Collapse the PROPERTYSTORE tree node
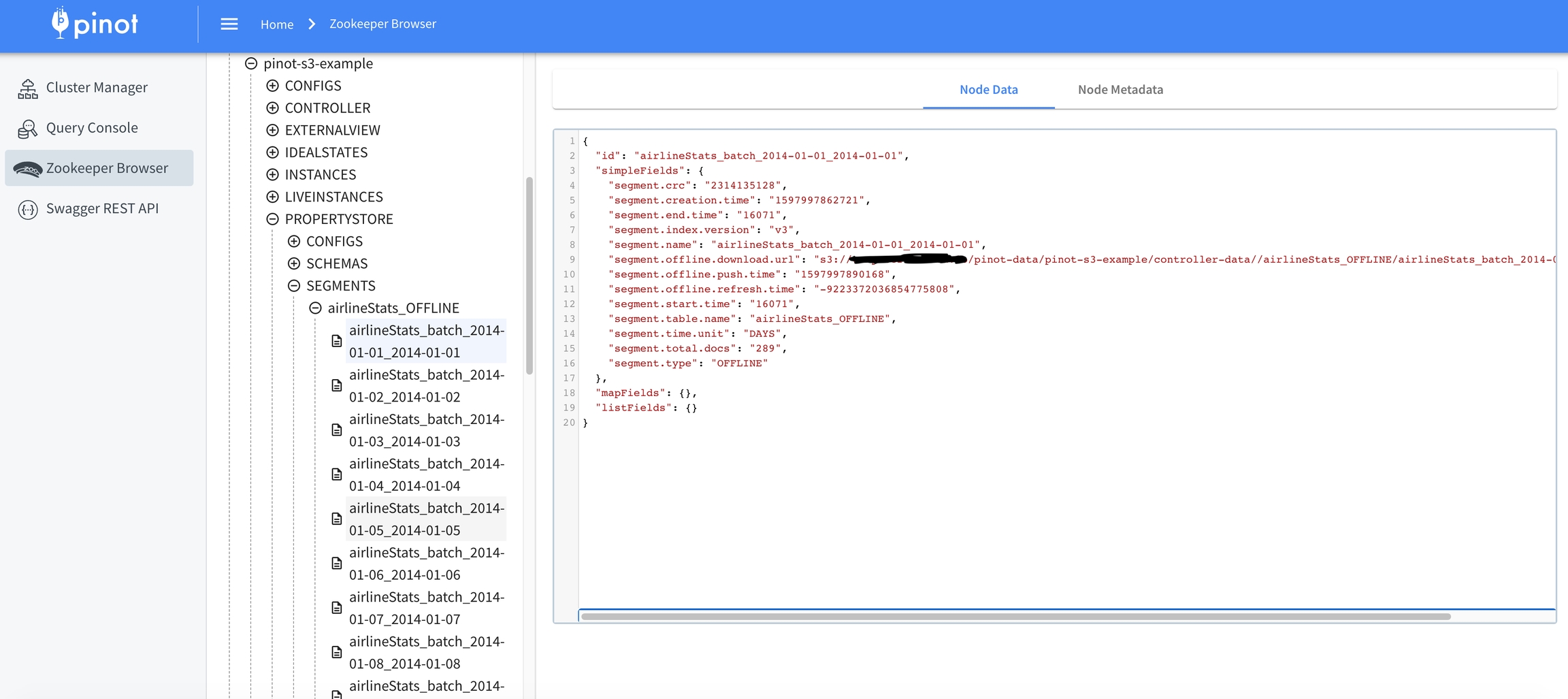This screenshot has height=699, width=1568. (273, 219)
